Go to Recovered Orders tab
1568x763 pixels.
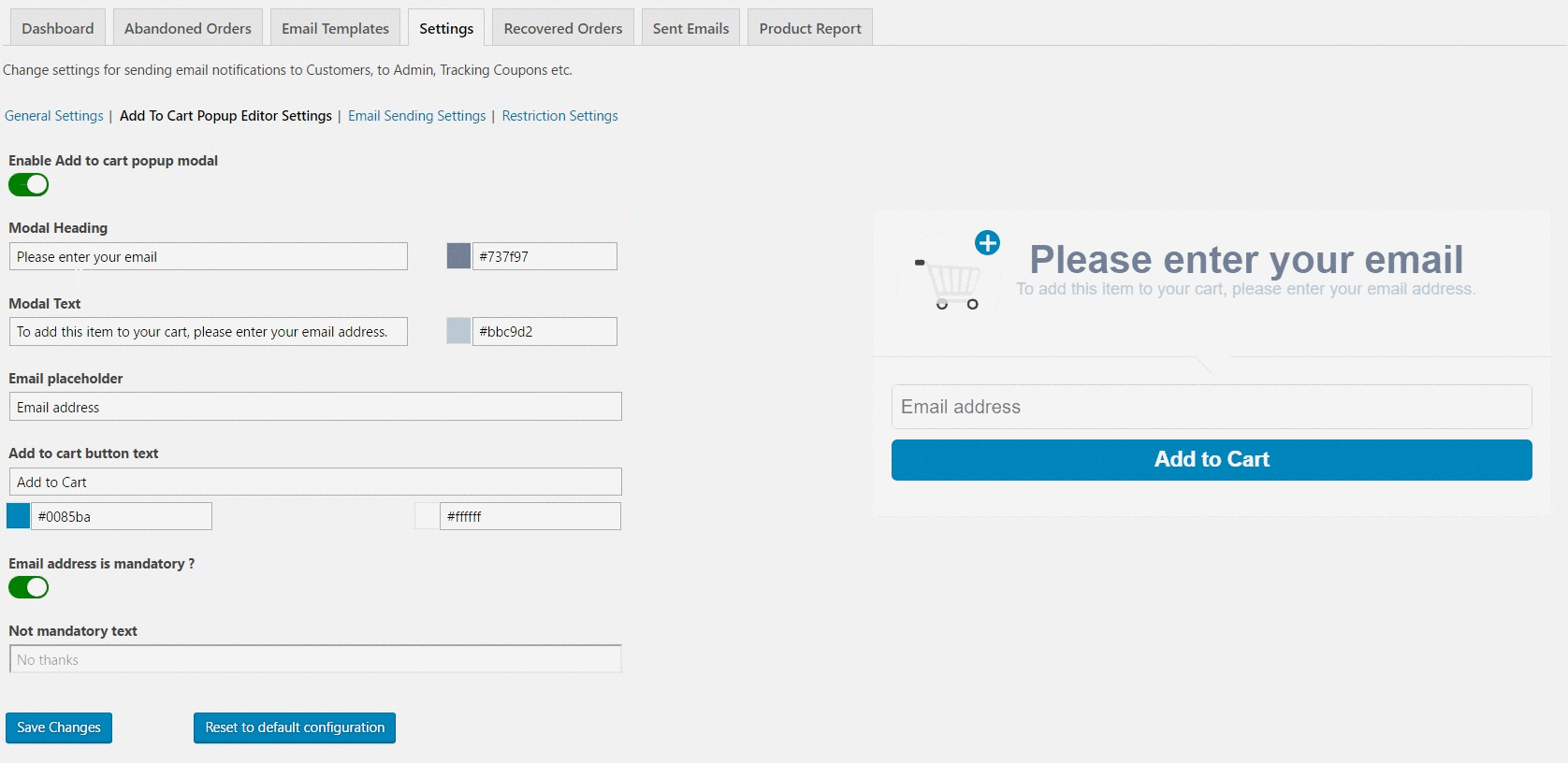click(x=563, y=28)
